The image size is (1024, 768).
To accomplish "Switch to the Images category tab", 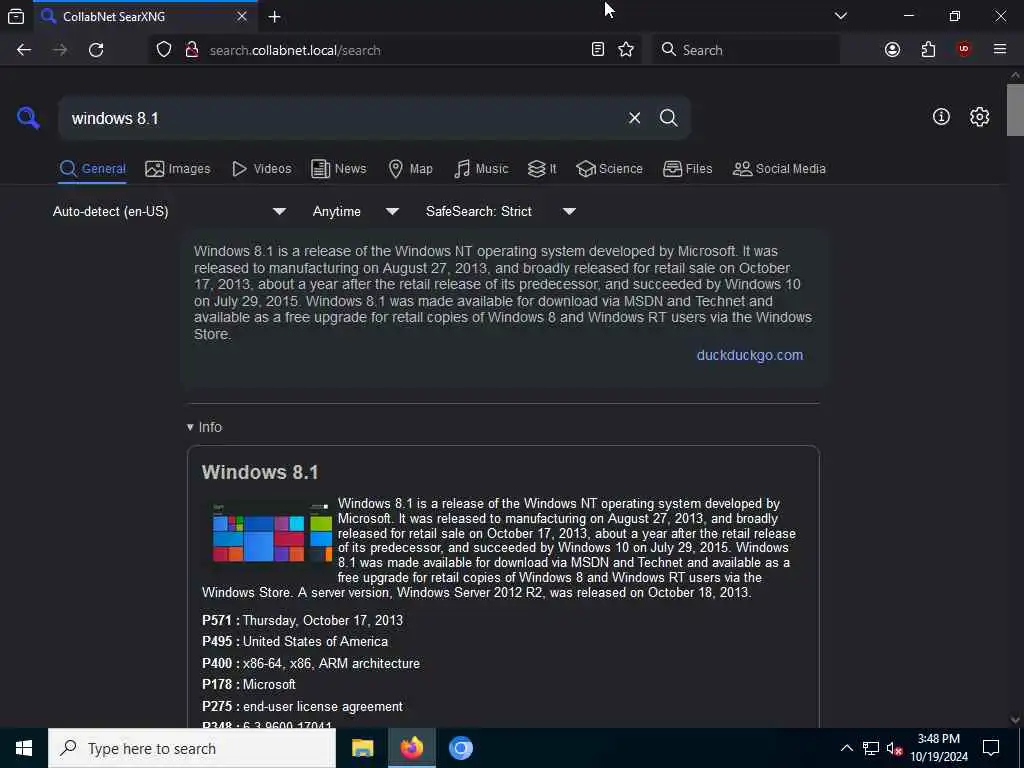I will tap(178, 168).
